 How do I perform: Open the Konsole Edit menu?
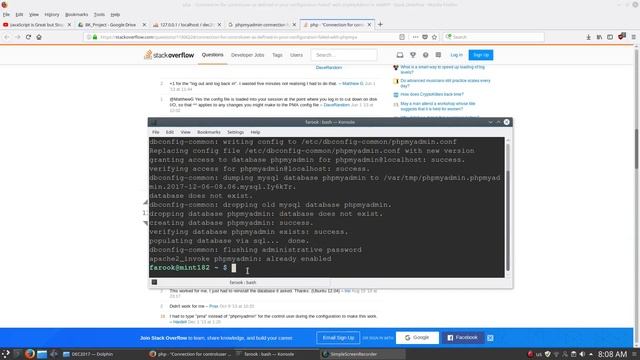170,132
